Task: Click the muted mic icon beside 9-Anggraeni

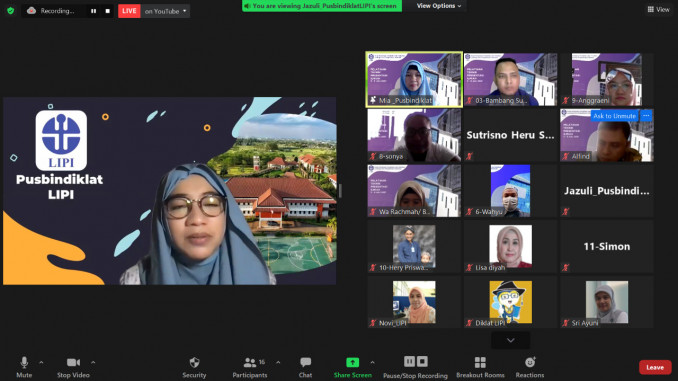Action: [x=566, y=100]
